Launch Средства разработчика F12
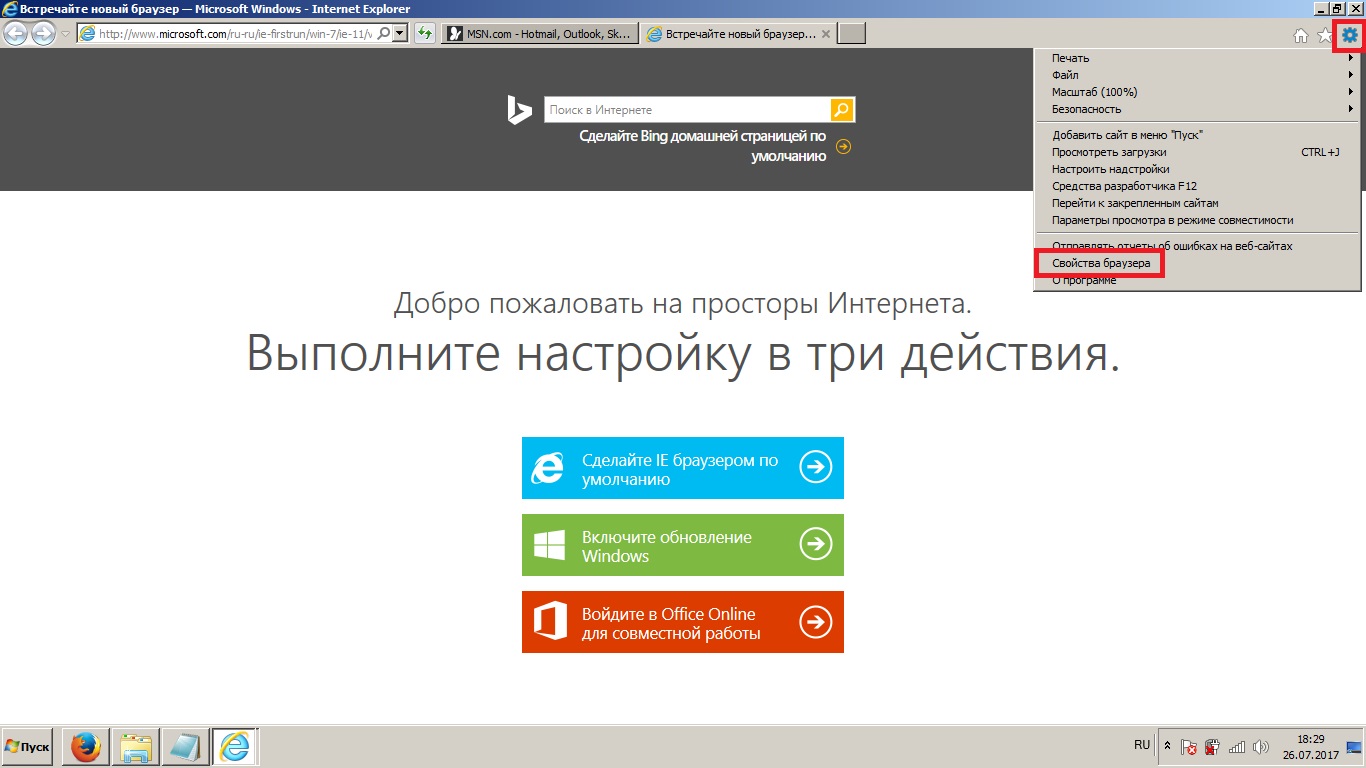Viewport: 1366px width, 768px height. (x=1198, y=186)
